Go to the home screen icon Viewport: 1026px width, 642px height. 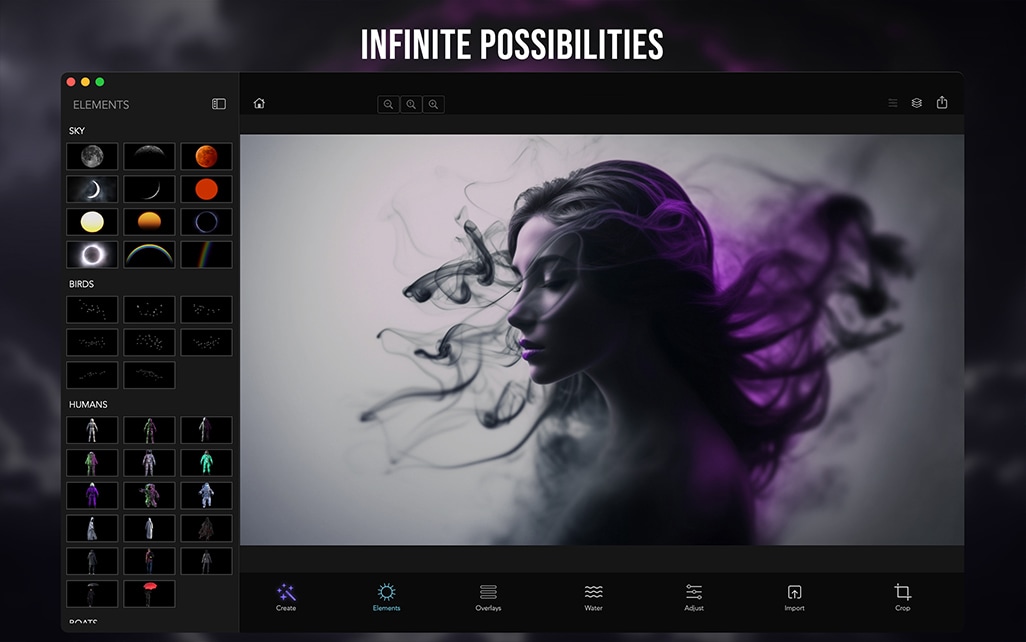[x=259, y=103]
